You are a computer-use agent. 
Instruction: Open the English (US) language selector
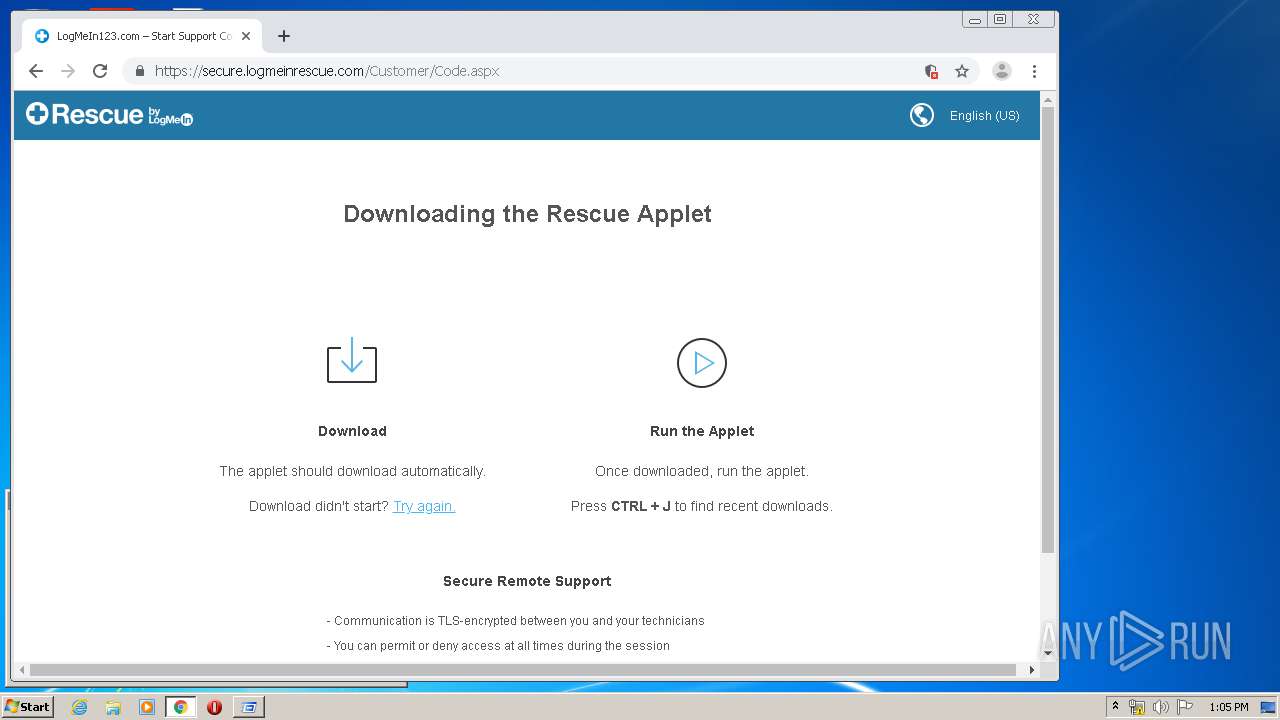(984, 116)
